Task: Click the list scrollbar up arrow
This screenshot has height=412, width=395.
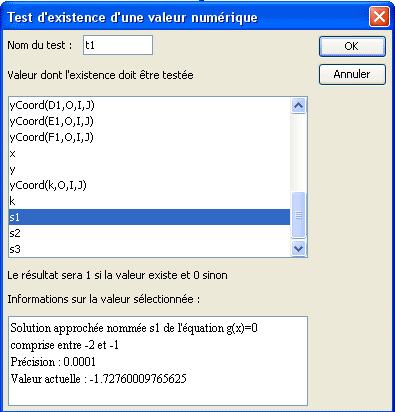Action: pos(298,106)
